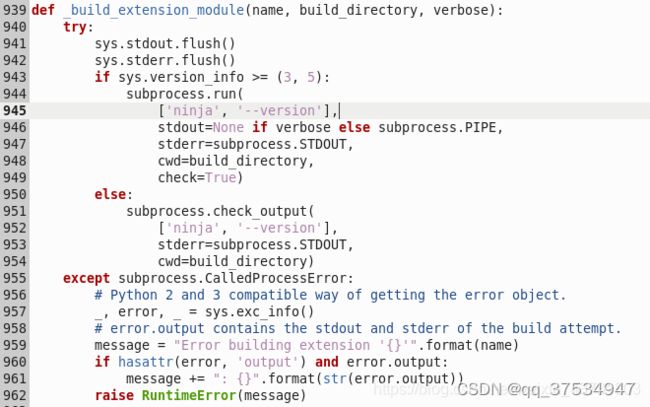The image size is (650, 407).
Task: Click subprocess.check_output( on line 951
Action: click(221, 211)
